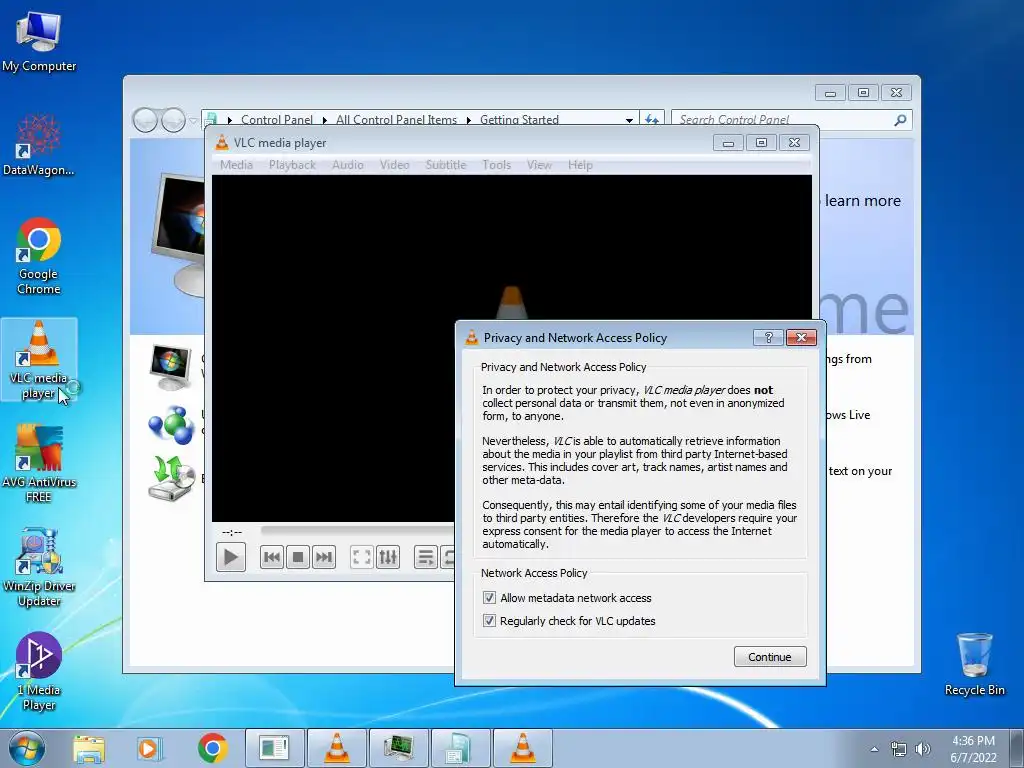Viewport: 1024px width, 768px height.
Task: Open the VLC Tools menu
Action: click(x=496, y=165)
